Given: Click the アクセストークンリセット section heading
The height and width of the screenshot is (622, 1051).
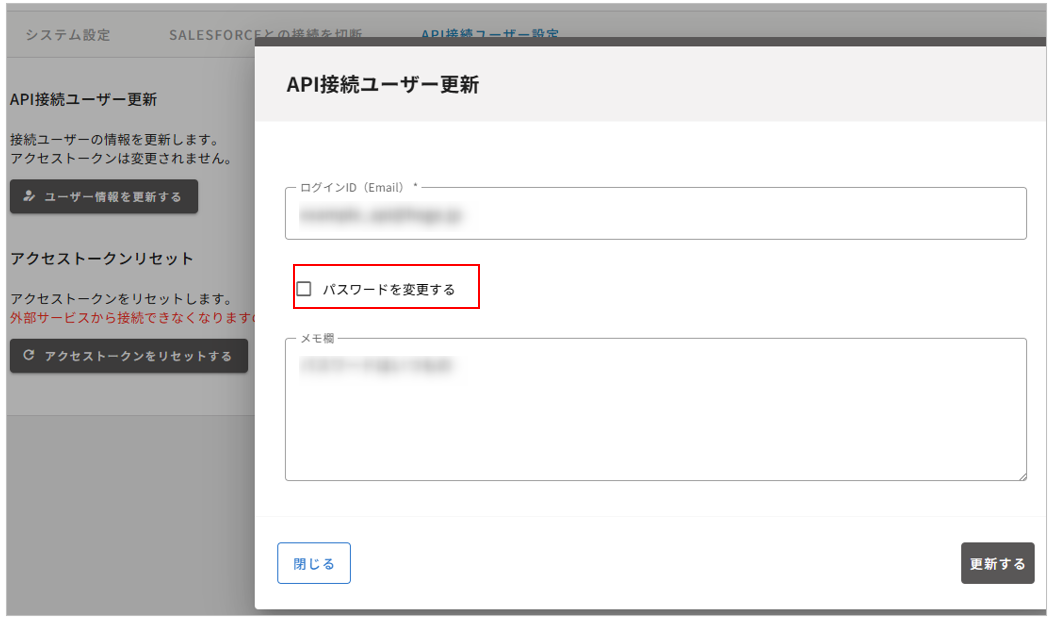Looking at the screenshot, I should click(x=102, y=258).
